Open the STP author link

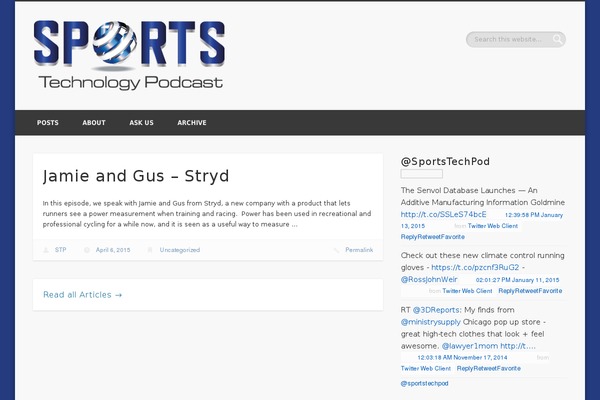pyautogui.click(x=60, y=250)
